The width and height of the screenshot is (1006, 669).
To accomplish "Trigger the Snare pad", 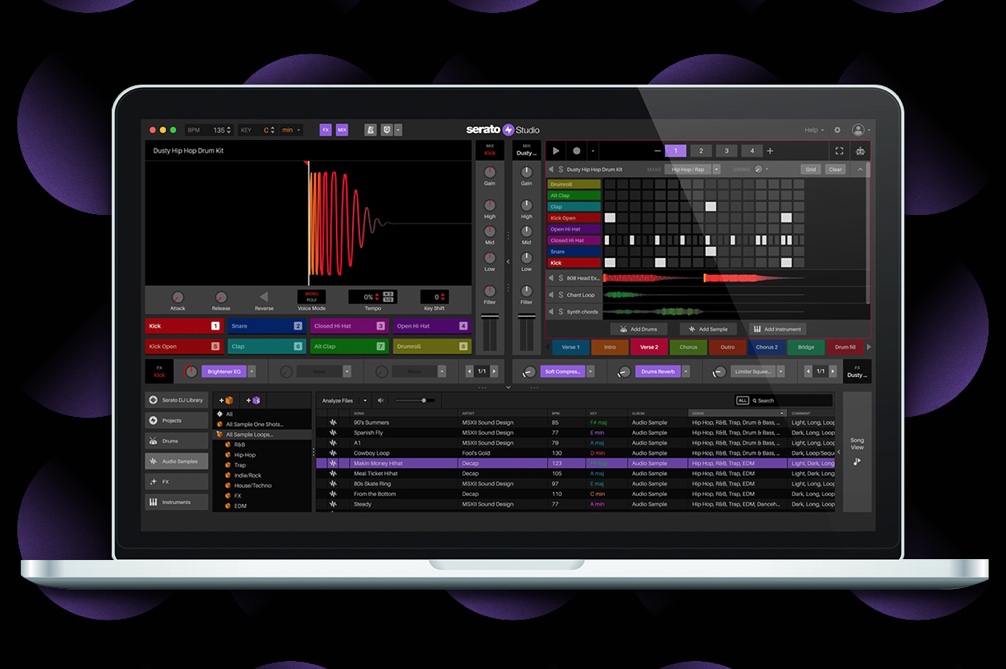I will pyautogui.click(x=266, y=326).
